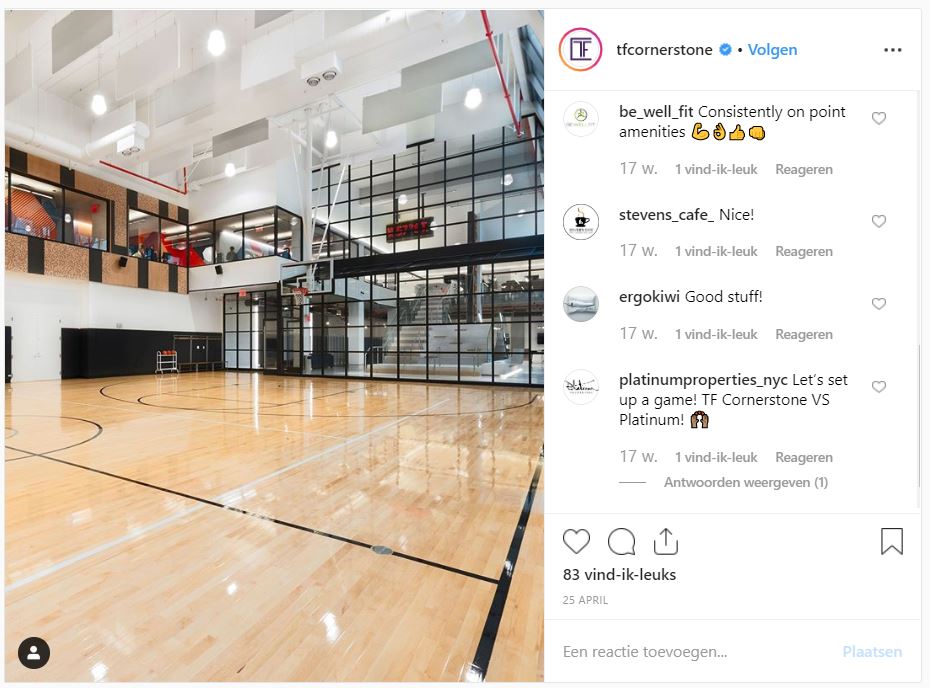The image size is (930, 688).
Task: Open tagged people icon on photo
Action: 34,653
